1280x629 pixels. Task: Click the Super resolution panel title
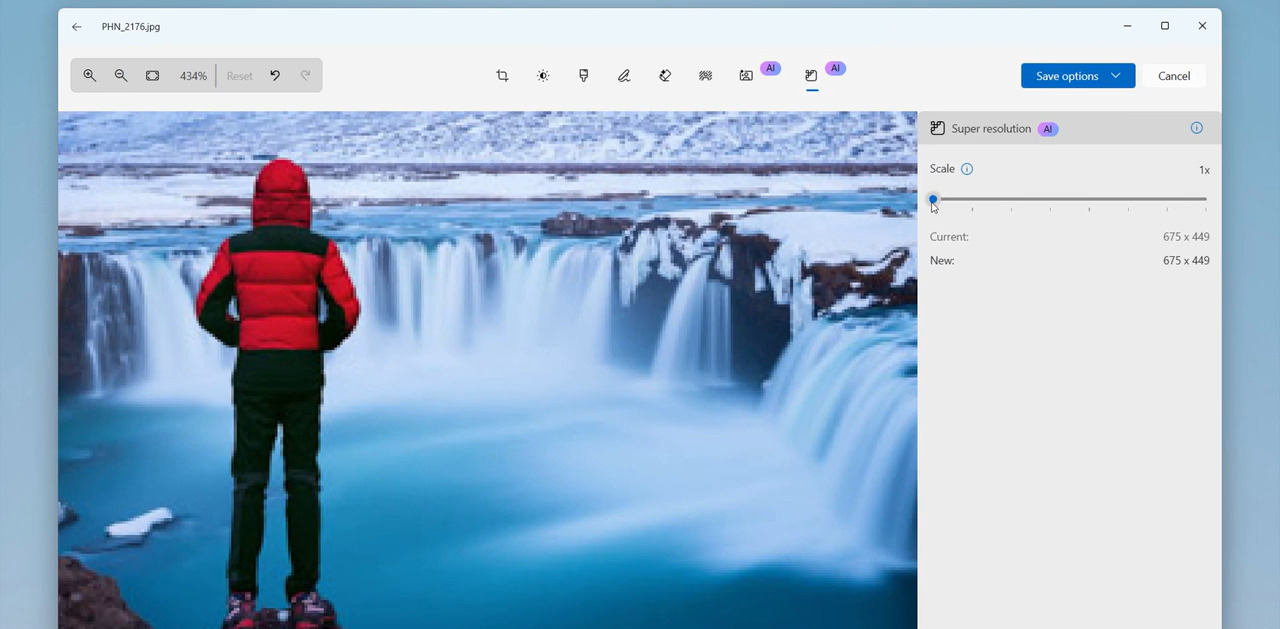(x=991, y=129)
